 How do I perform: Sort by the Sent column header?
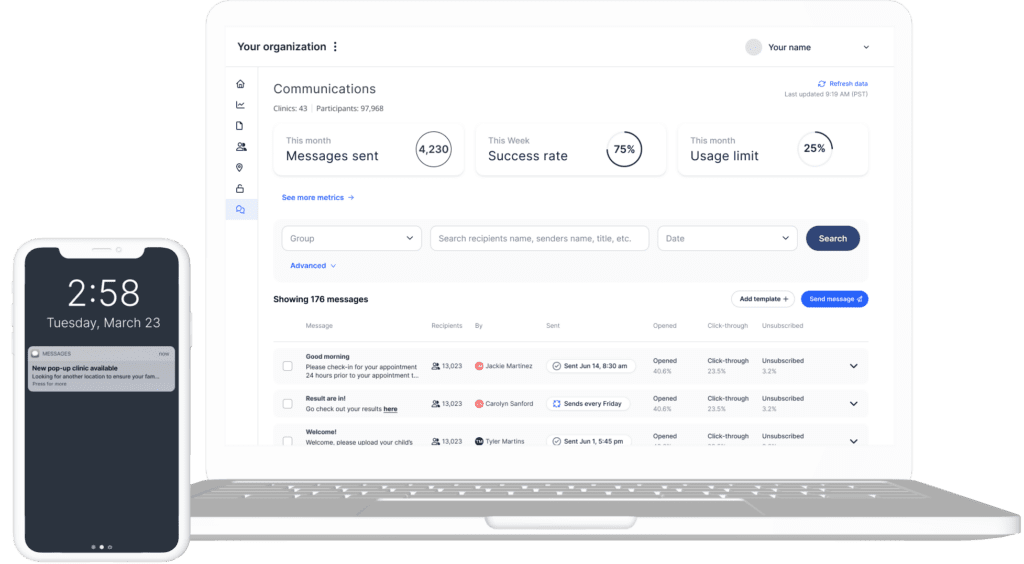pyautogui.click(x=552, y=326)
